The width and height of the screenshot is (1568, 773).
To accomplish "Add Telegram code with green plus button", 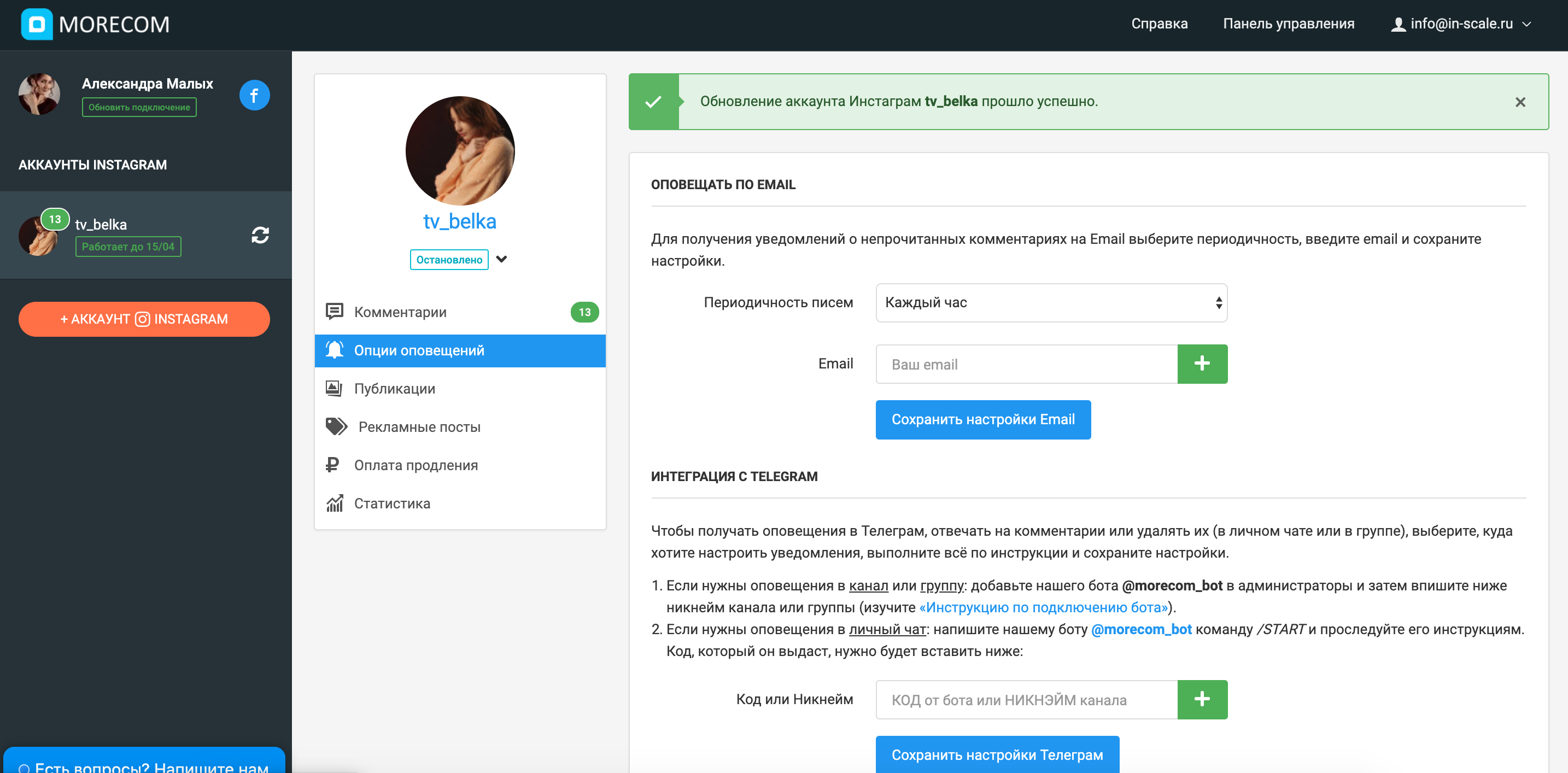I will [1202, 699].
